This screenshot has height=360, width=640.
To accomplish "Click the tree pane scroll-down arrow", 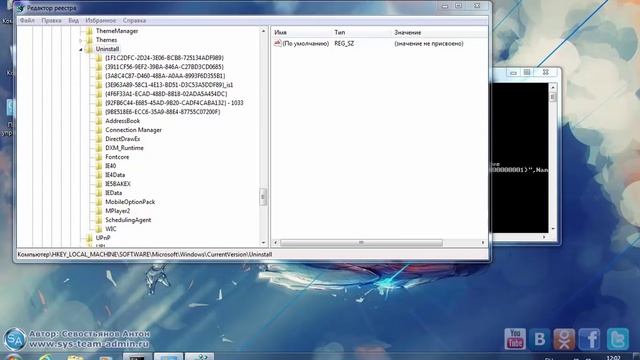I will pyautogui.click(x=263, y=242).
